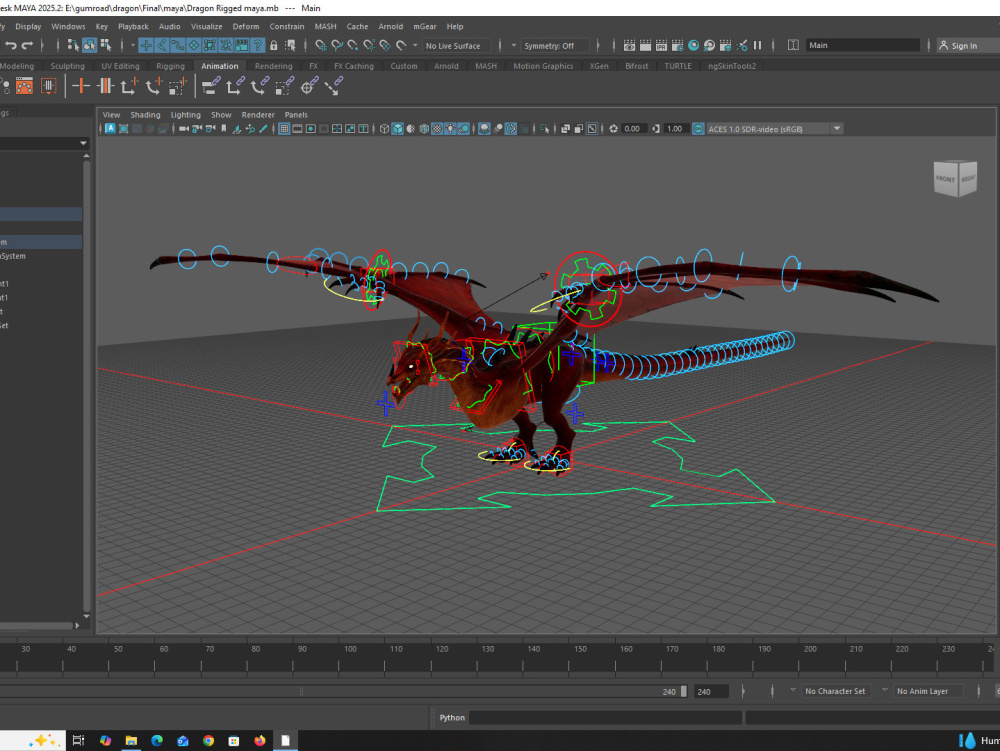1000x751 pixels.
Task: Open the viewport Lighting menu
Action: (186, 115)
